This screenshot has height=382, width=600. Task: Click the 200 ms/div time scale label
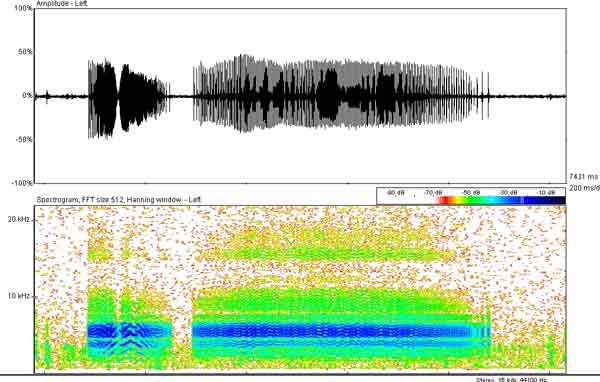tap(584, 188)
